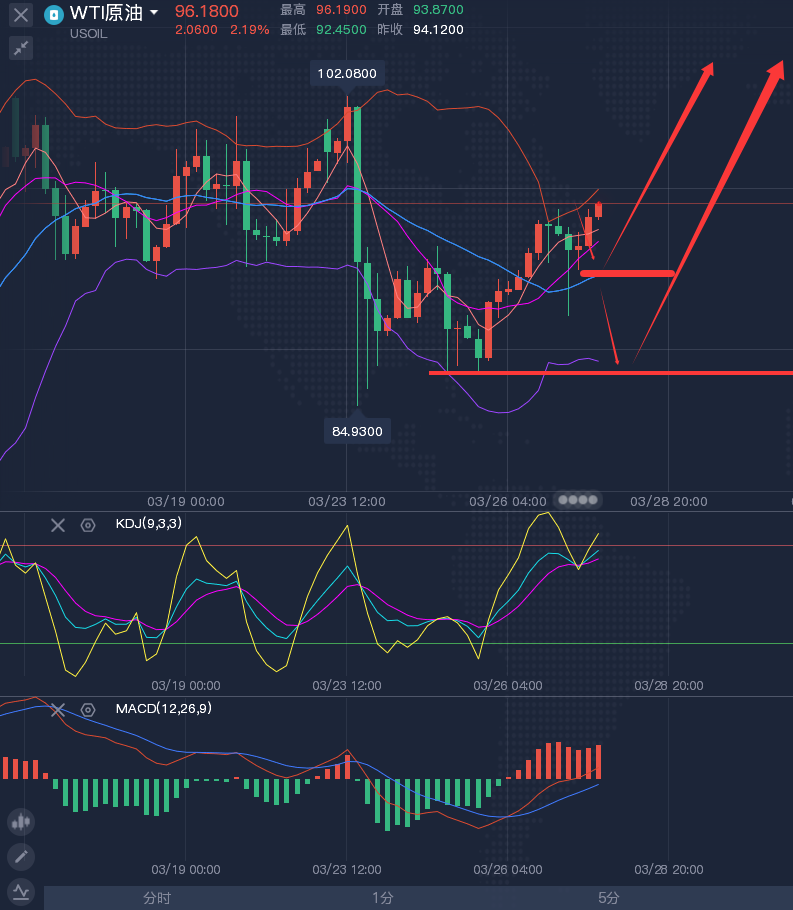Click the four-dot time axis scroll handle
The width and height of the screenshot is (793, 910).
[x=578, y=499]
